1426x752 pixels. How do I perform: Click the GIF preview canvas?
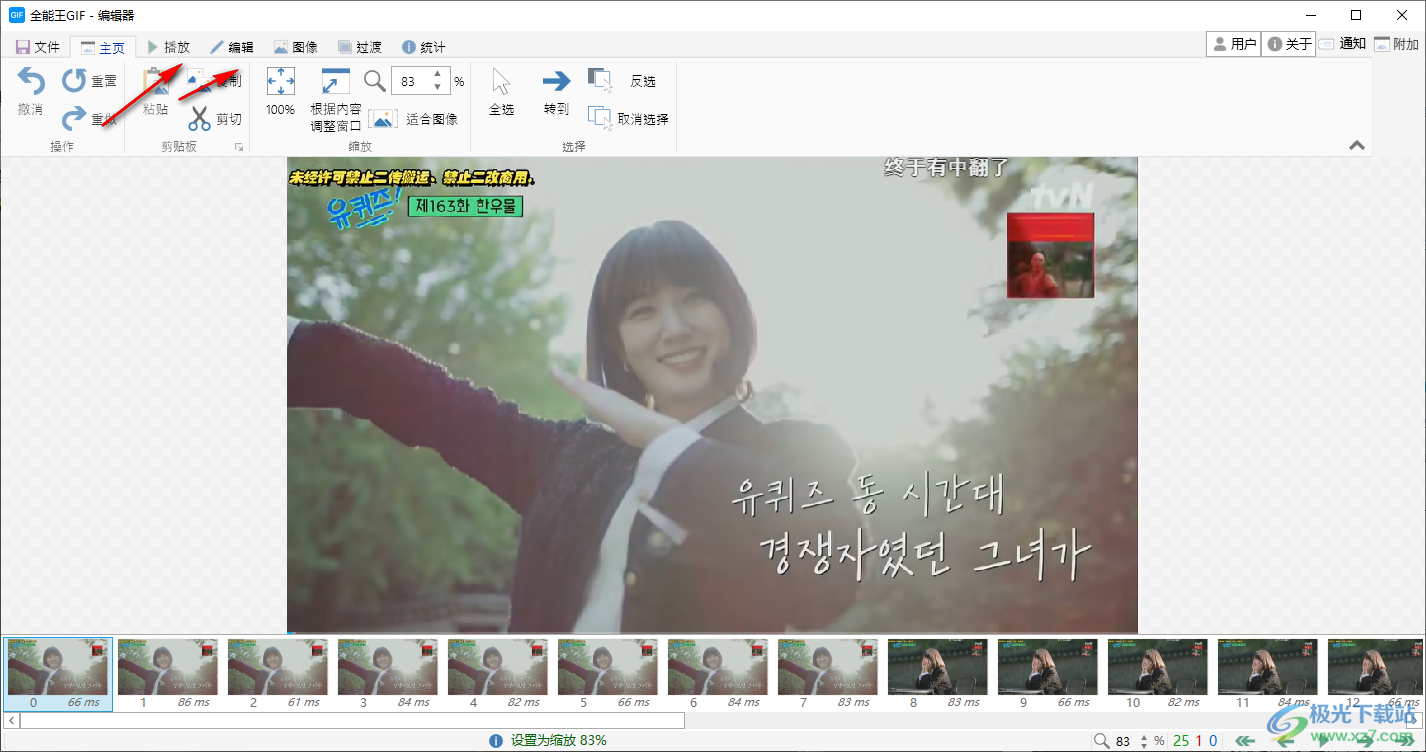tap(712, 395)
